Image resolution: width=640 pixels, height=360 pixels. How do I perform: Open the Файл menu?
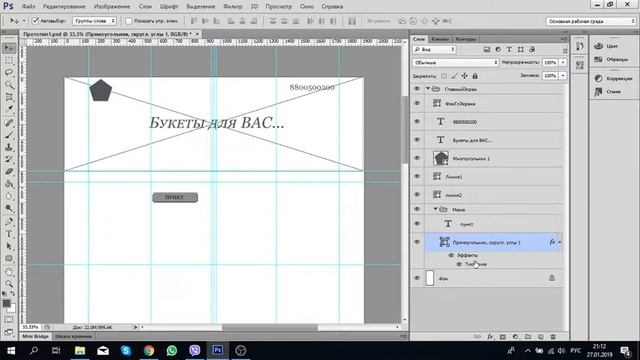[28, 7]
